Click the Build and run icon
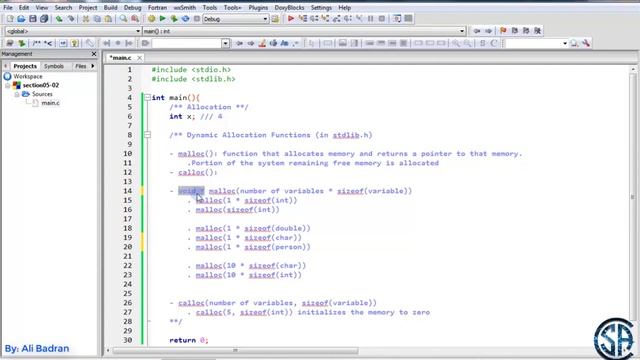The image size is (640, 360). click(x=174, y=19)
